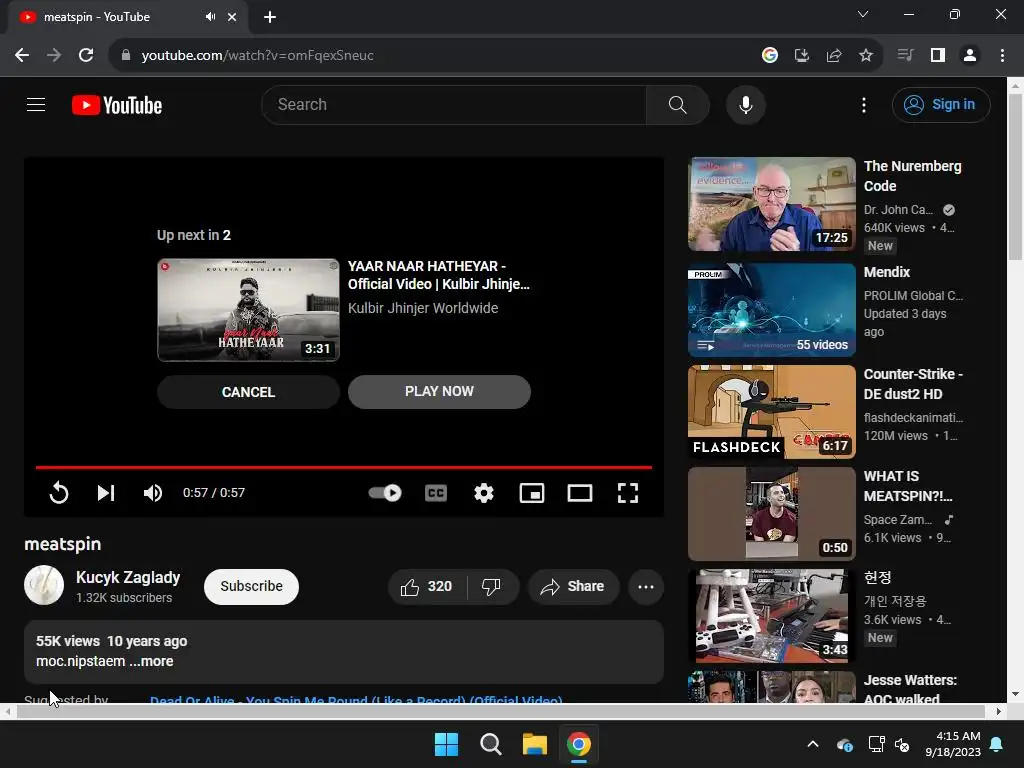This screenshot has width=1024, height=768.
Task: Play the next video now
Action: [x=439, y=392]
